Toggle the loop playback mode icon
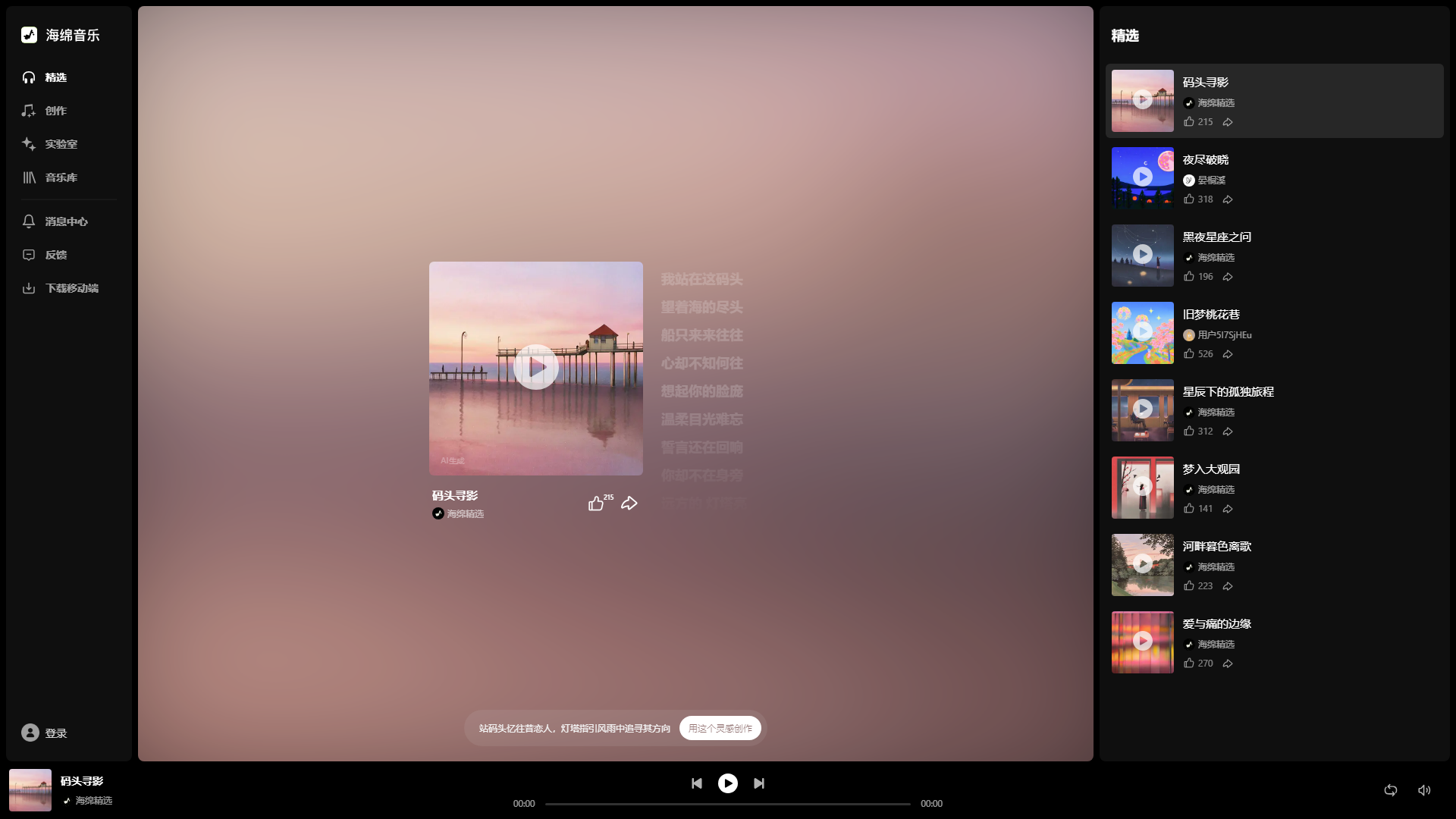The width and height of the screenshot is (1456, 819). 1390,790
